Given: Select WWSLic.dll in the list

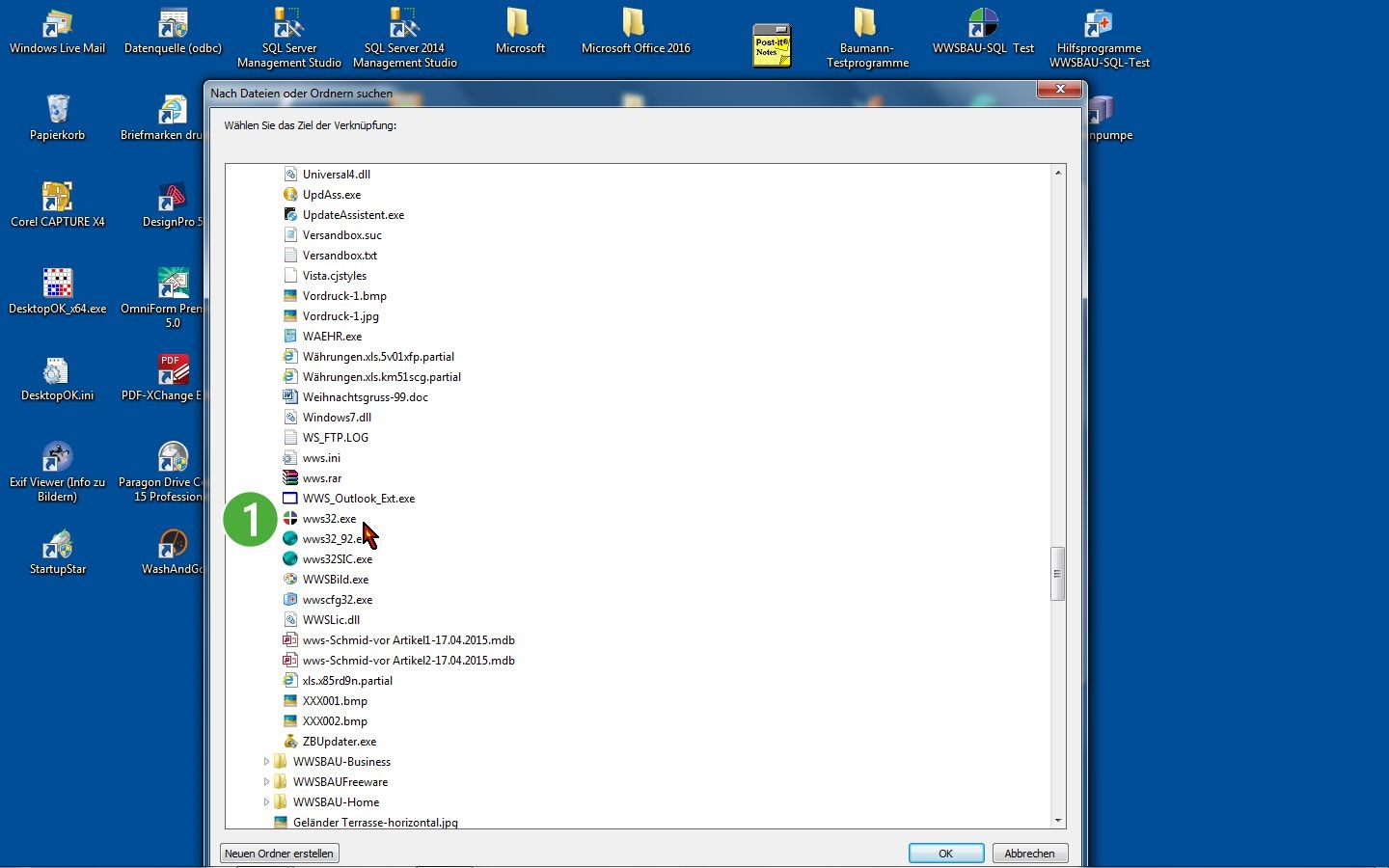Looking at the screenshot, I should pos(331,620).
